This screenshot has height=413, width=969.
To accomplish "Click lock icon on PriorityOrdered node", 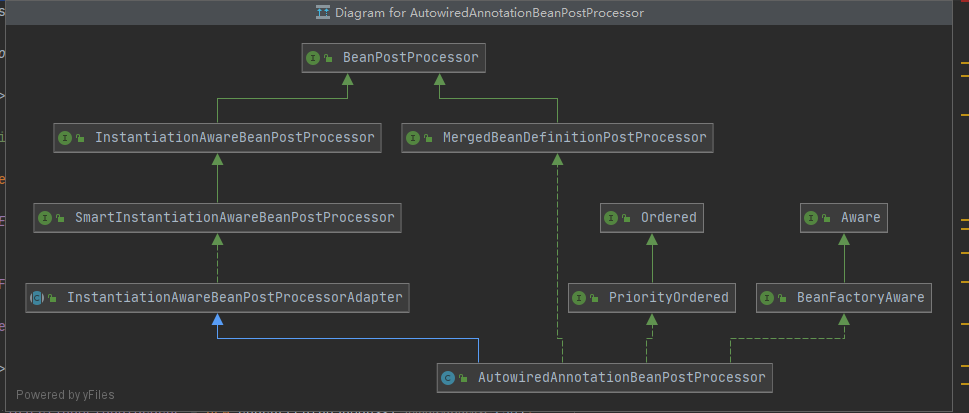I will [595, 299].
